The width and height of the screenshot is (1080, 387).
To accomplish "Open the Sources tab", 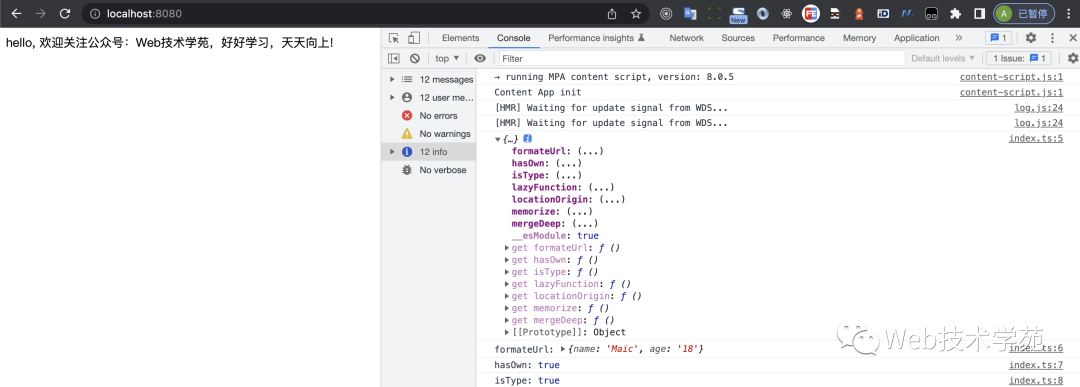I will click(738, 38).
